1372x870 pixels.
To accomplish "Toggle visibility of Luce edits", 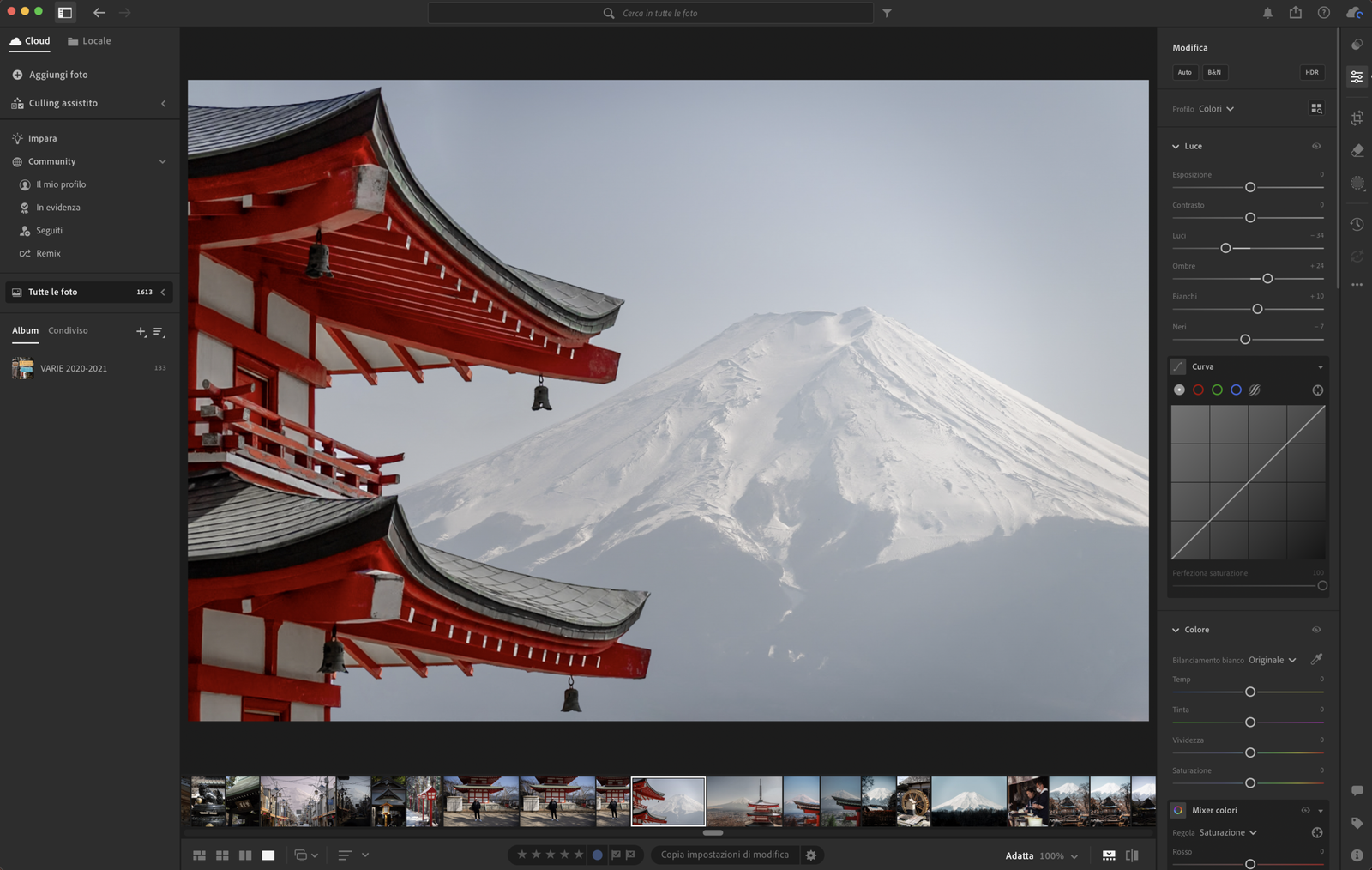I will point(1316,146).
